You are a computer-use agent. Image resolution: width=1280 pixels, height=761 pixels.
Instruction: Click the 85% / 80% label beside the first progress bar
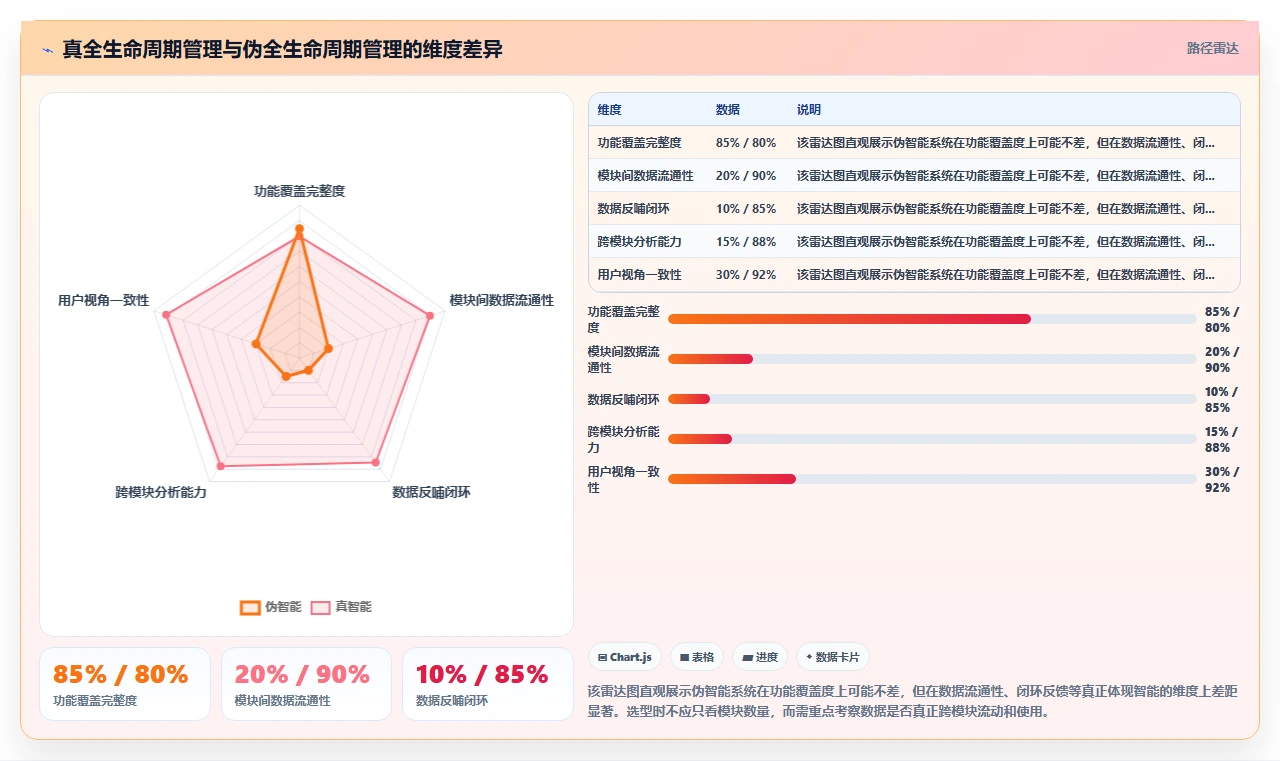coord(1222,319)
